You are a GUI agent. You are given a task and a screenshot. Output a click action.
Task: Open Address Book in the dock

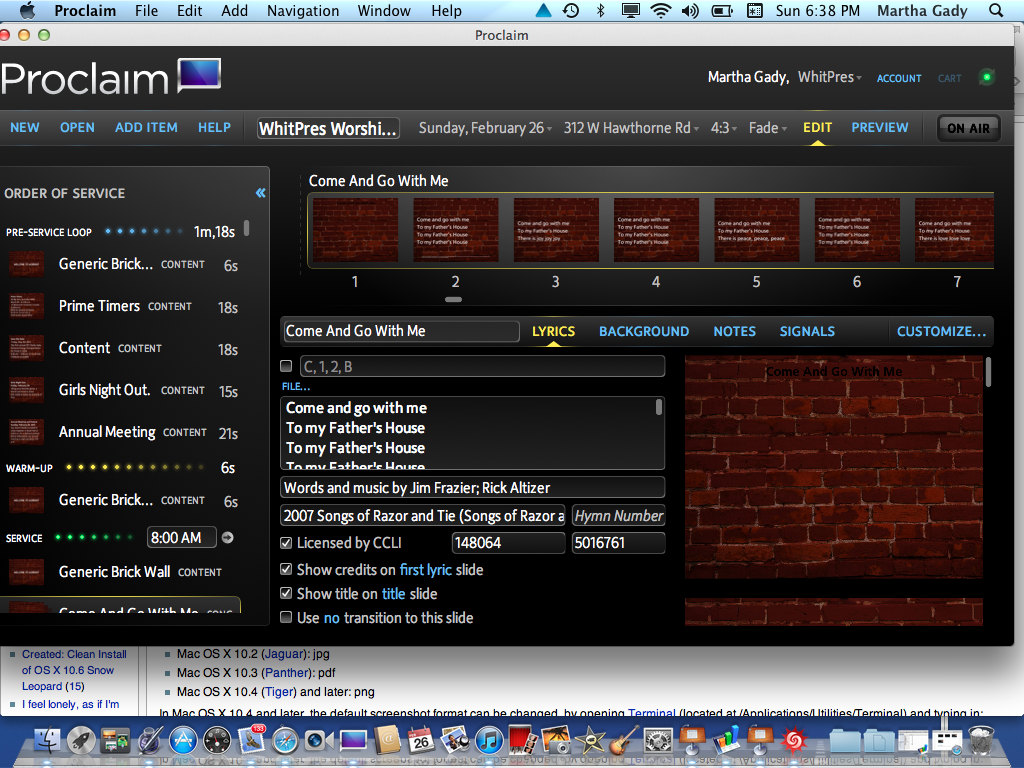[x=387, y=741]
